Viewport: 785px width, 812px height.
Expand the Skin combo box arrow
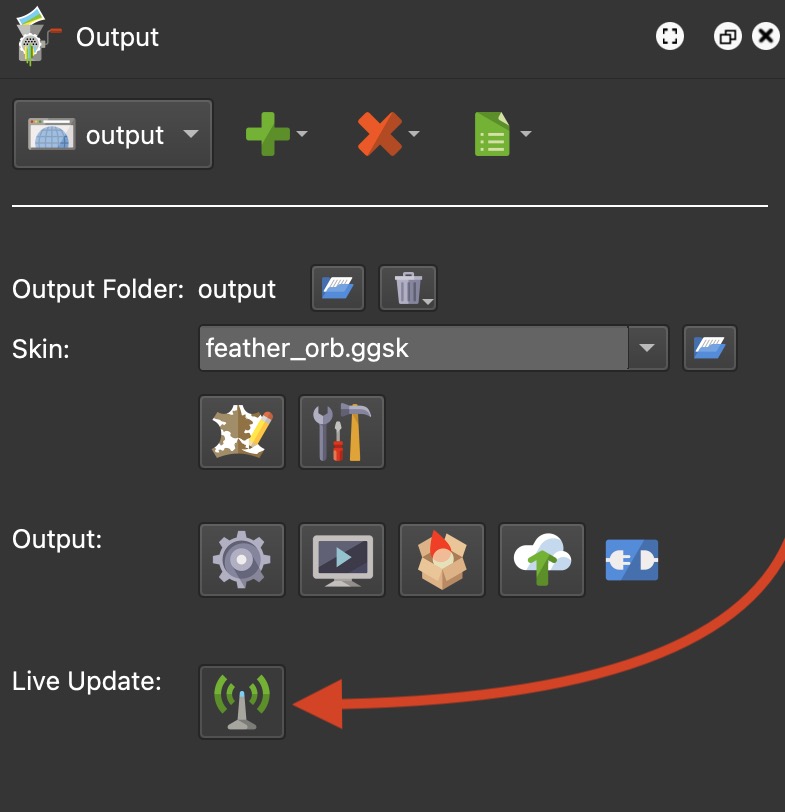647,348
